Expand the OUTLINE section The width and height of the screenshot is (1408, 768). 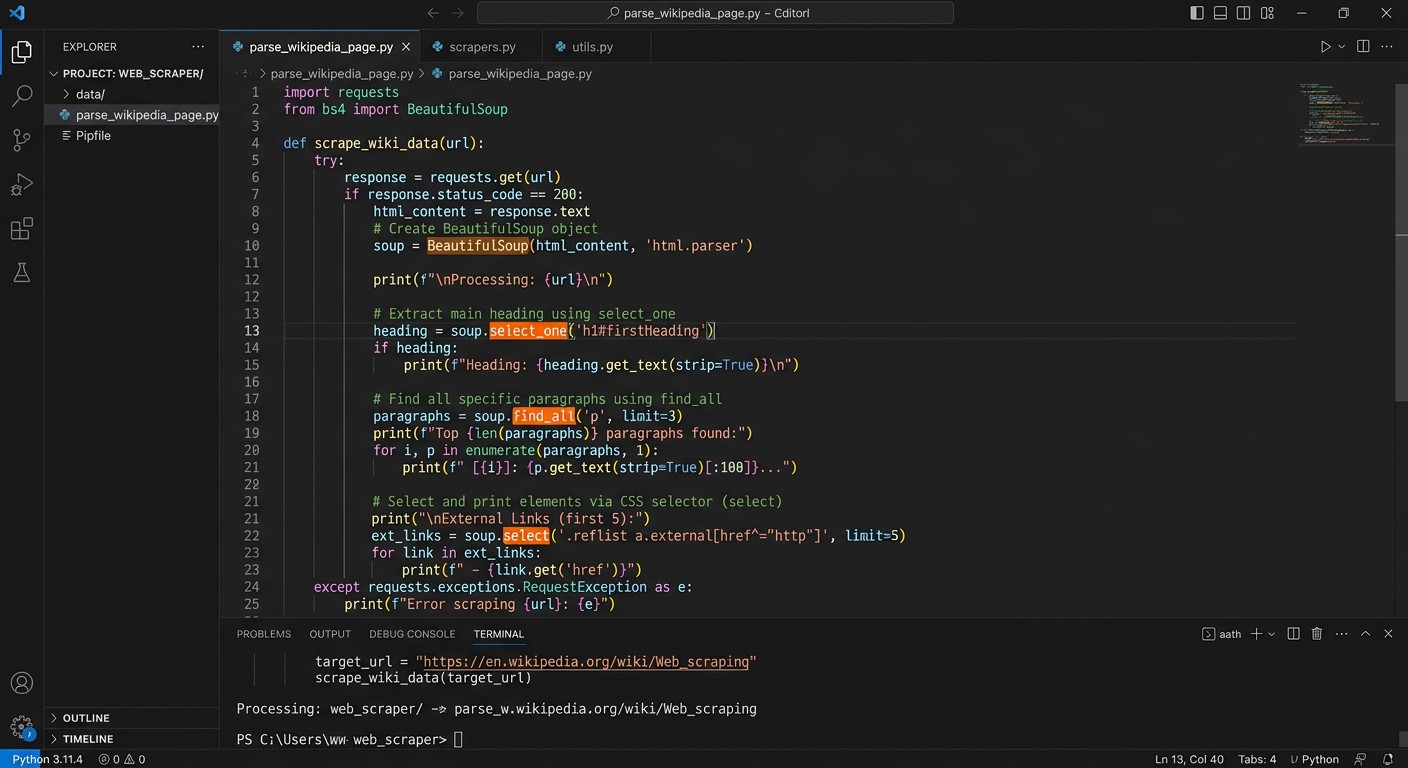click(x=132, y=718)
